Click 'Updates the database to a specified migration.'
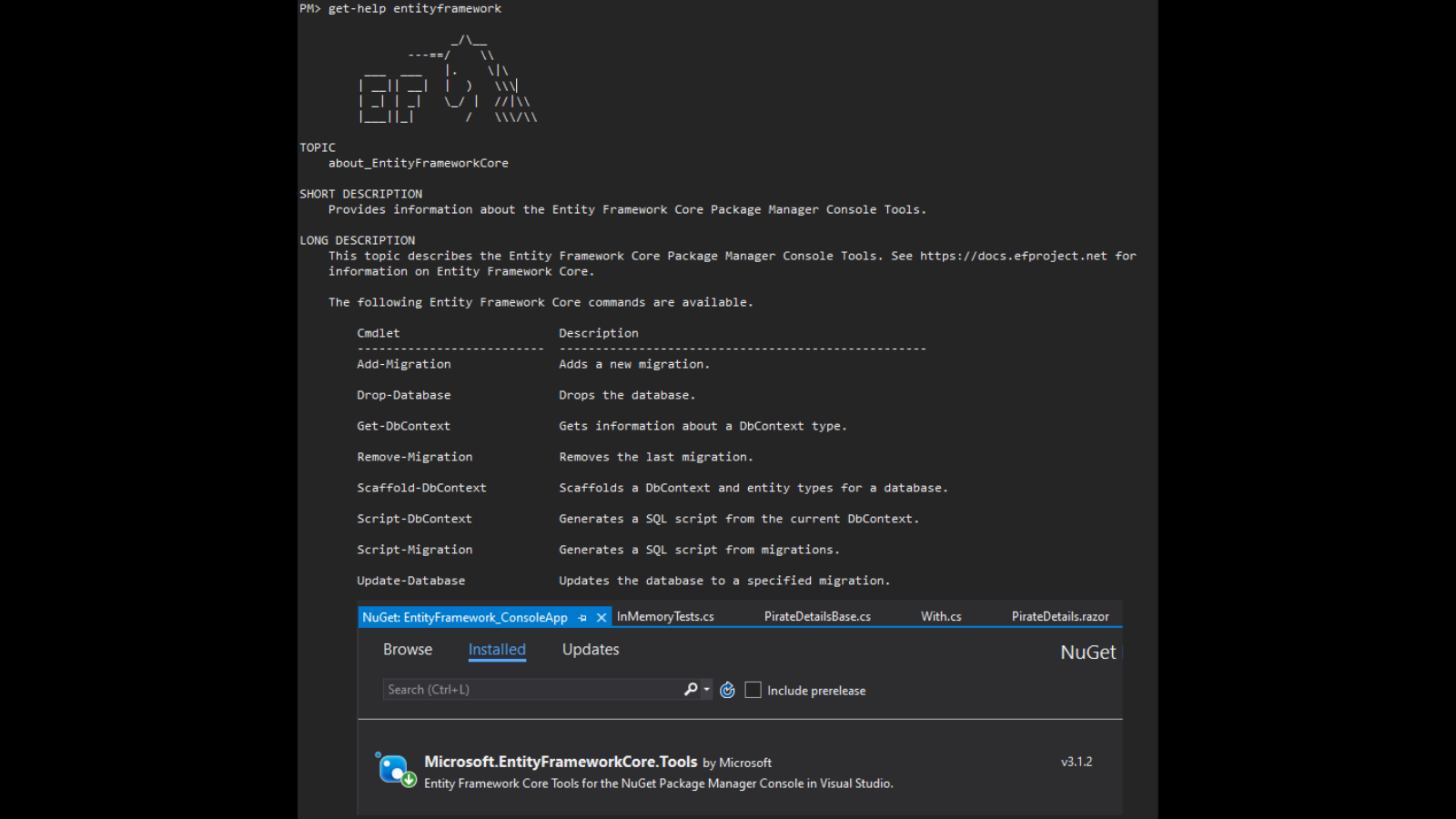Viewport: 1456px width, 819px height. 724,581
